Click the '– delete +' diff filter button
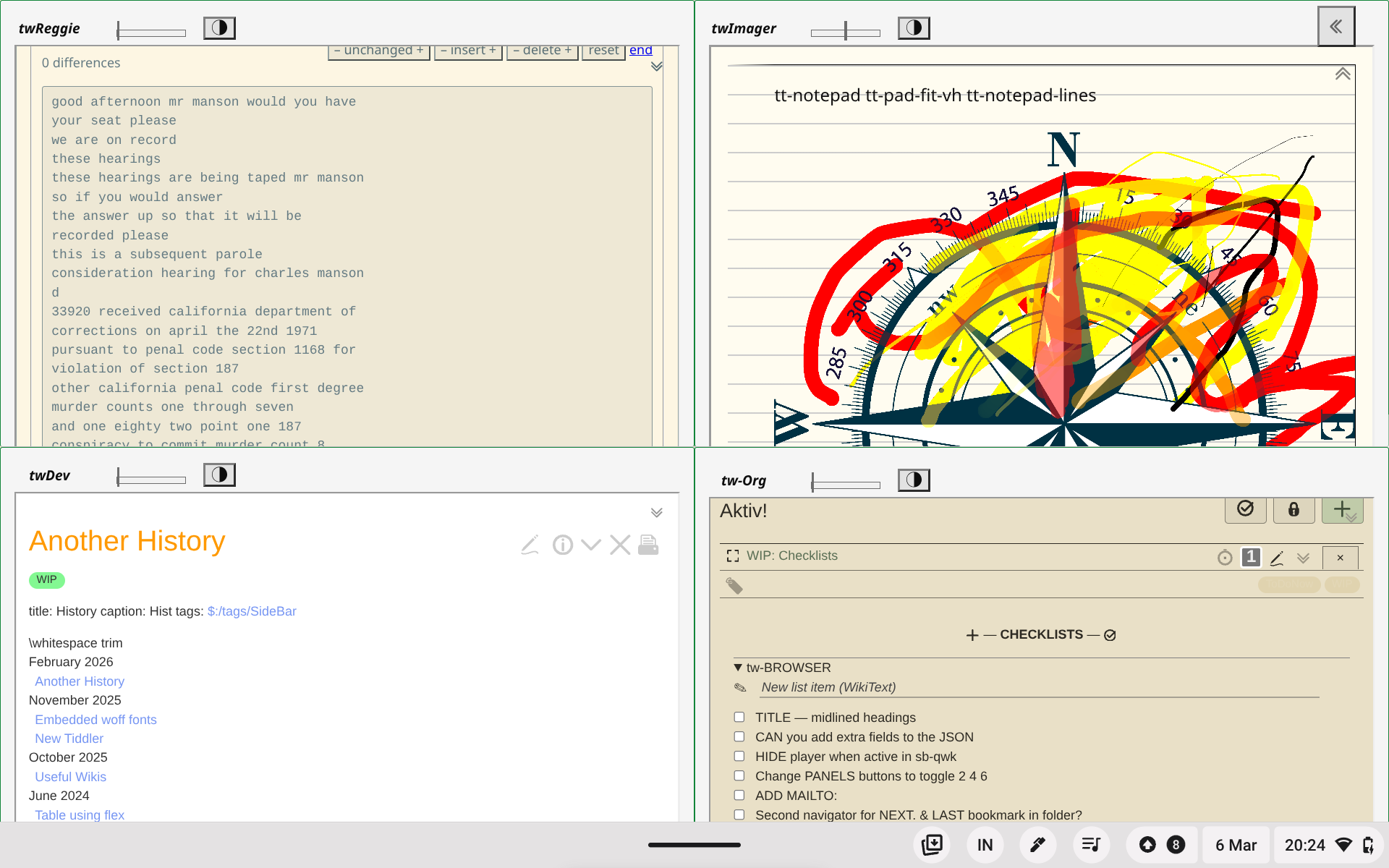This screenshot has width=1389, height=868. pos(542,51)
